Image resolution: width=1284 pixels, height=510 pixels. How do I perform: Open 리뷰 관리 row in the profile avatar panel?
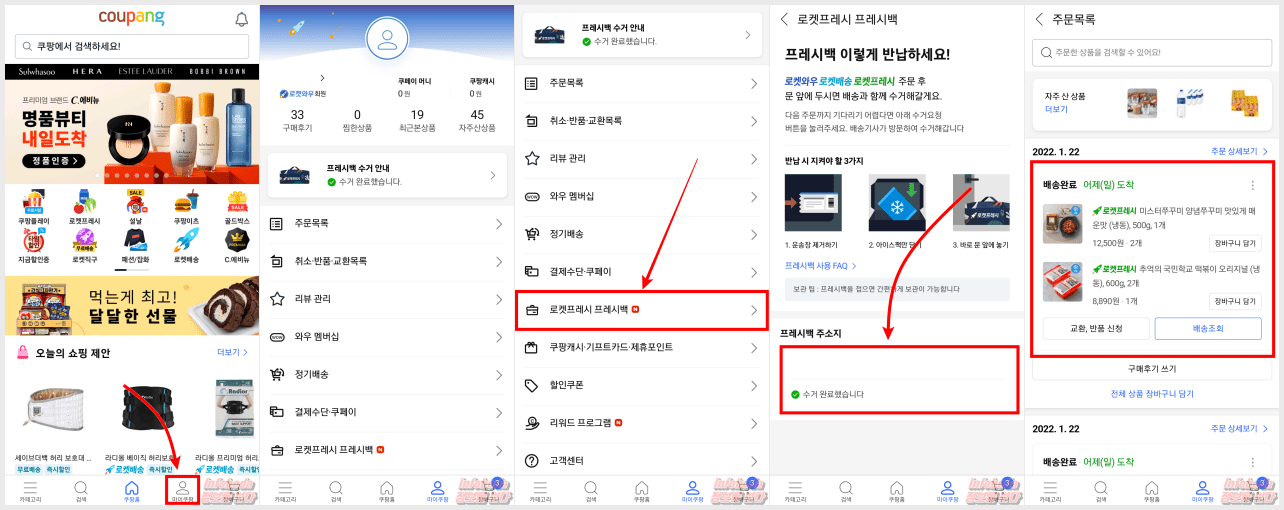pos(386,299)
